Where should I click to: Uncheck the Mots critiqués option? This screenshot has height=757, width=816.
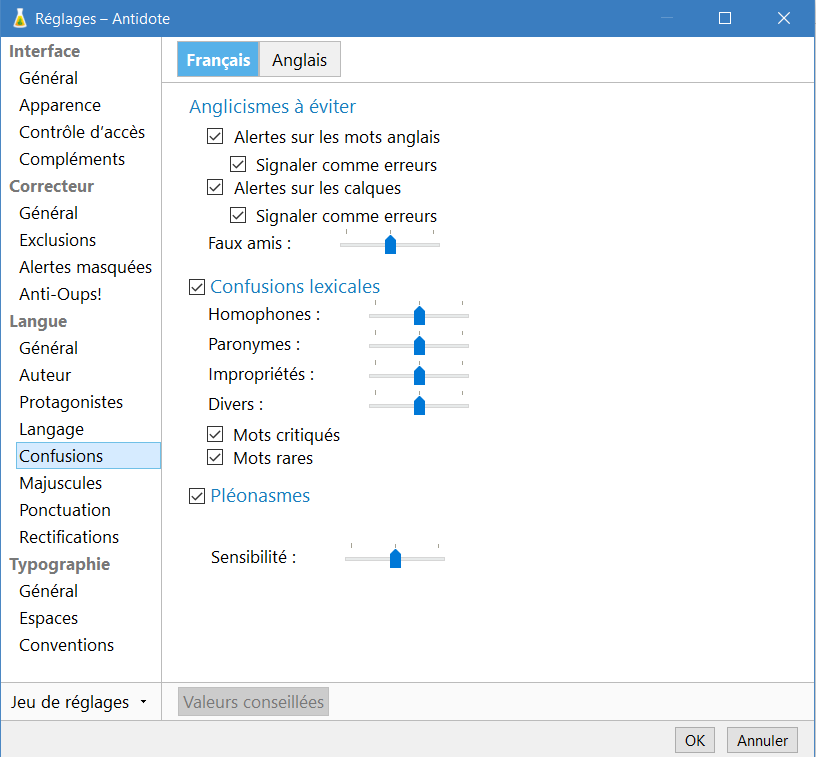215,434
